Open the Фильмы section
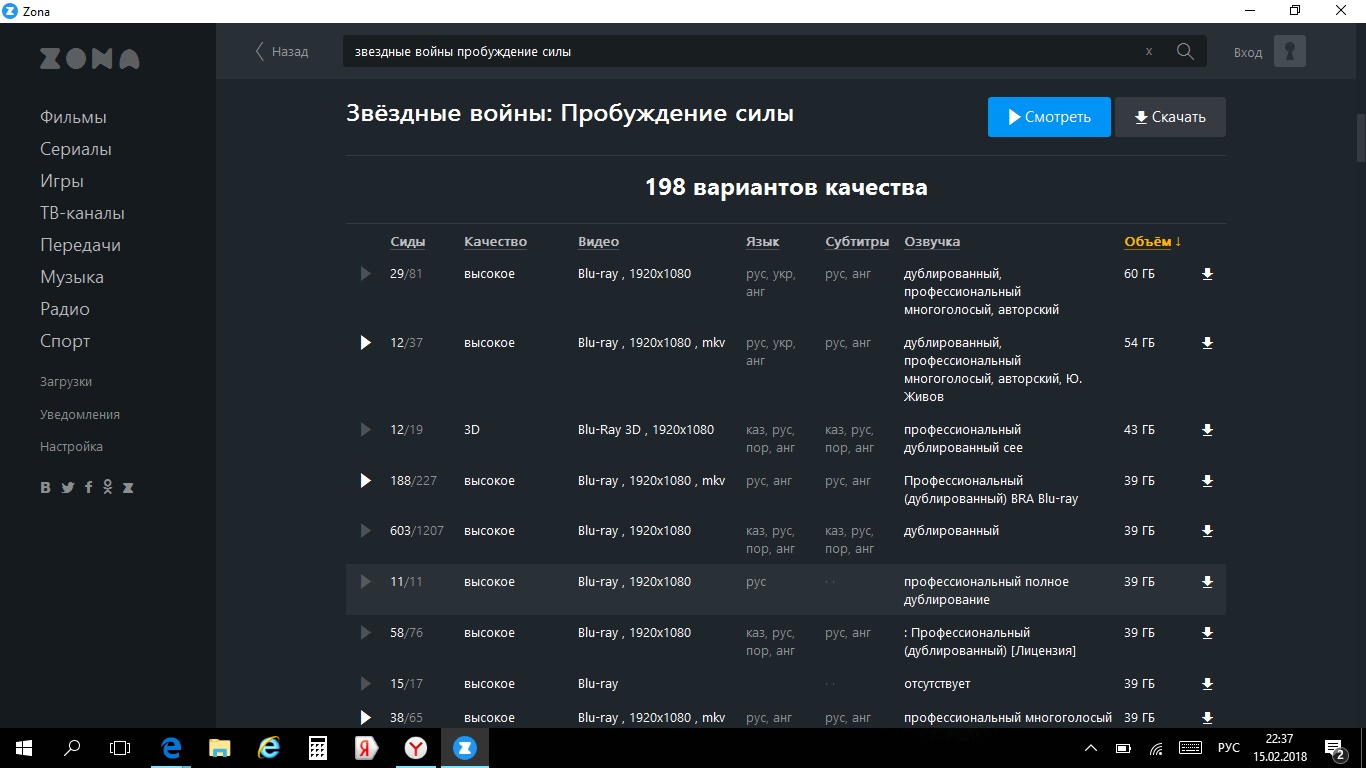Viewport: 1366px width, 768px height. [73, 117]
